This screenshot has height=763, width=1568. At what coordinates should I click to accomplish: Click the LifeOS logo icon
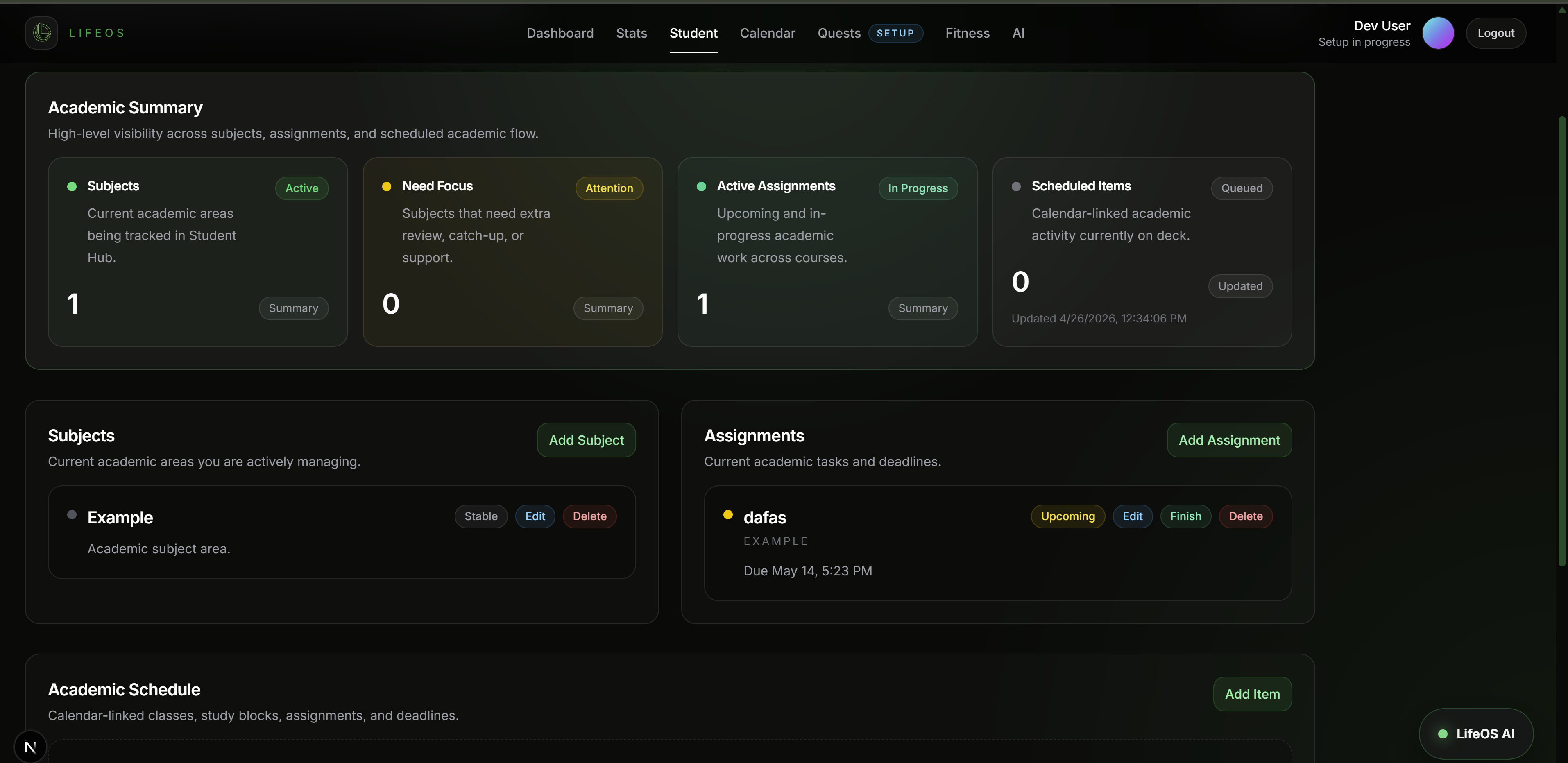[x=41, y=33]
